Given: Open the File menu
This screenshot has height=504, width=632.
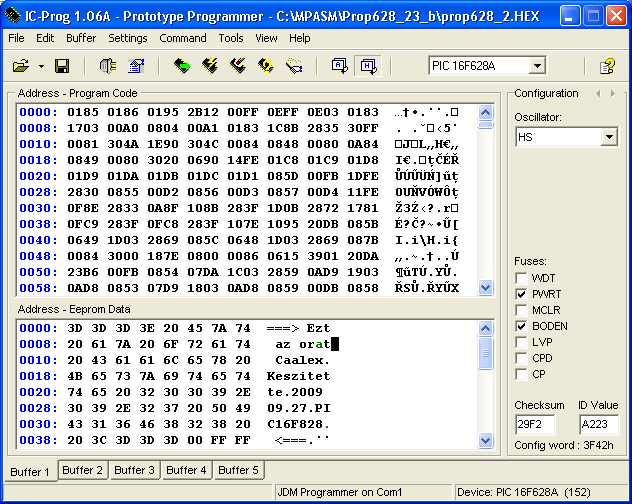Looking at the screenshot, I should tap(16, 38).
